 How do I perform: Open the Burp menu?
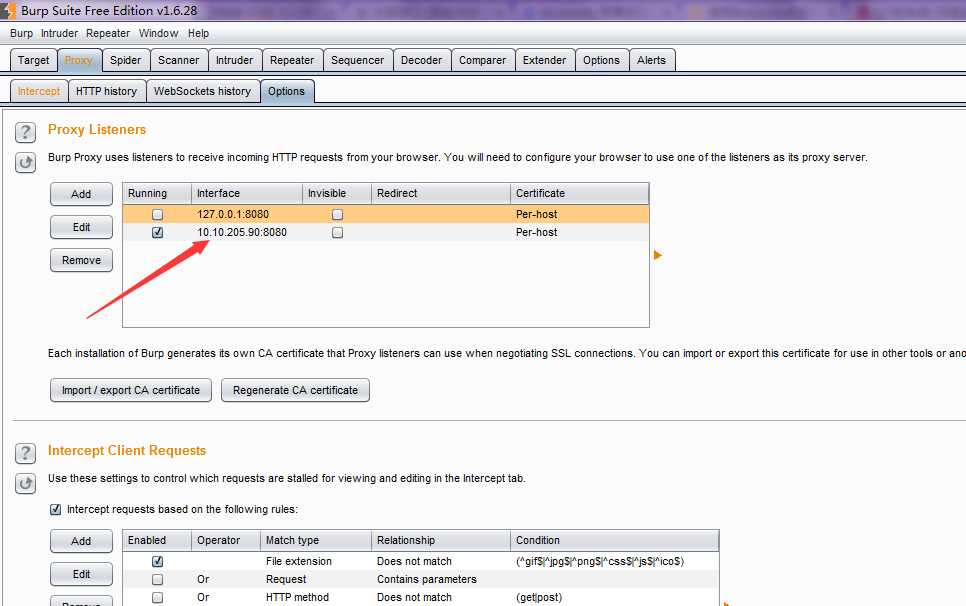22,33
